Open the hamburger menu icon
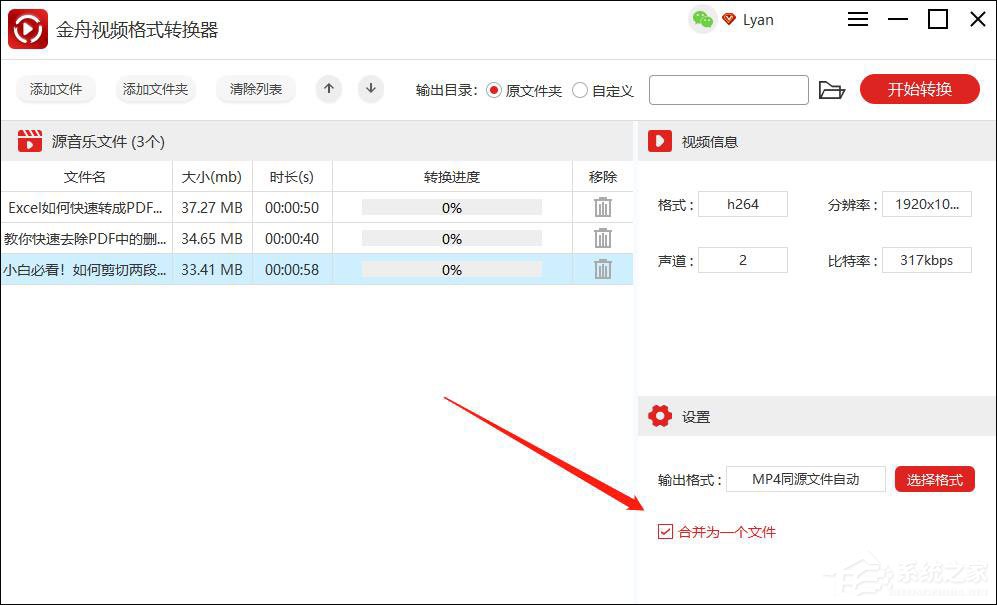 [x=857, y=19]
